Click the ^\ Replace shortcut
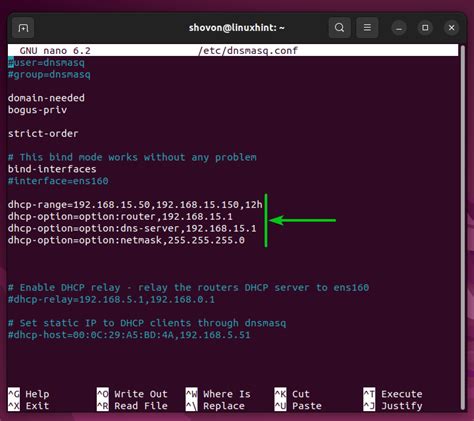Screen dimensions: 474x421 pyautogui.click(x=215, y=406)
